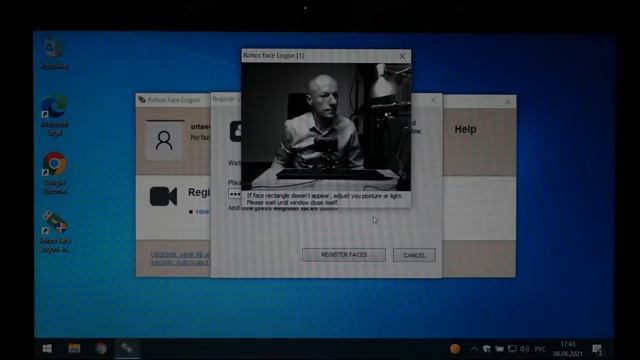Open the volume speaker tray icon
Image resolution: width=640 pixels, height=360 pixels.
pos(524,349)
